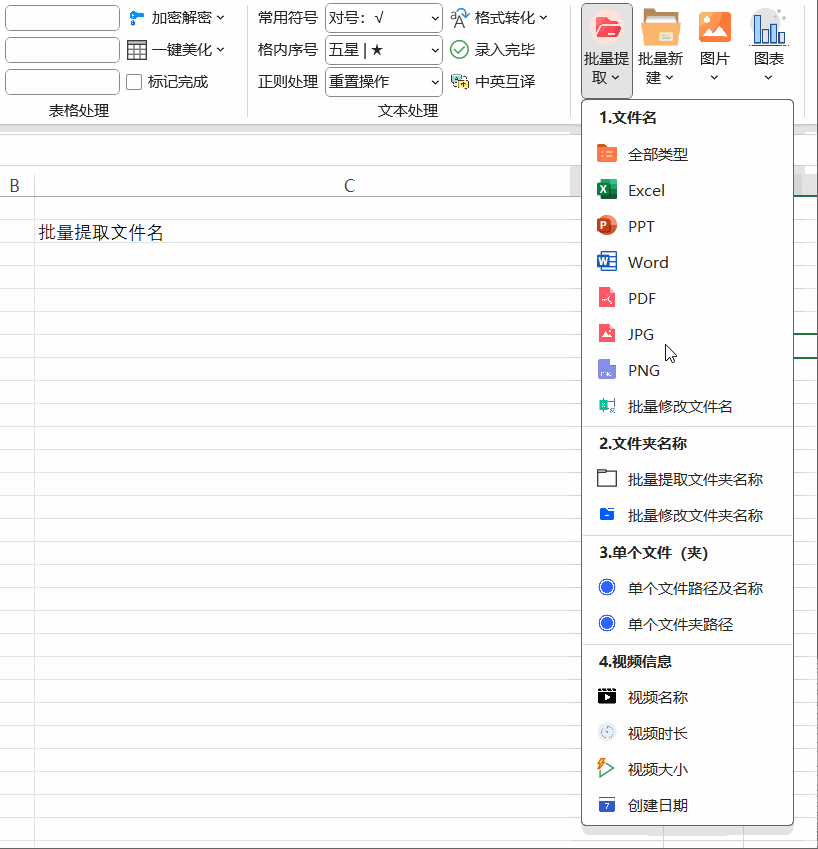Click the empty folder outline icon

point(606,479)
